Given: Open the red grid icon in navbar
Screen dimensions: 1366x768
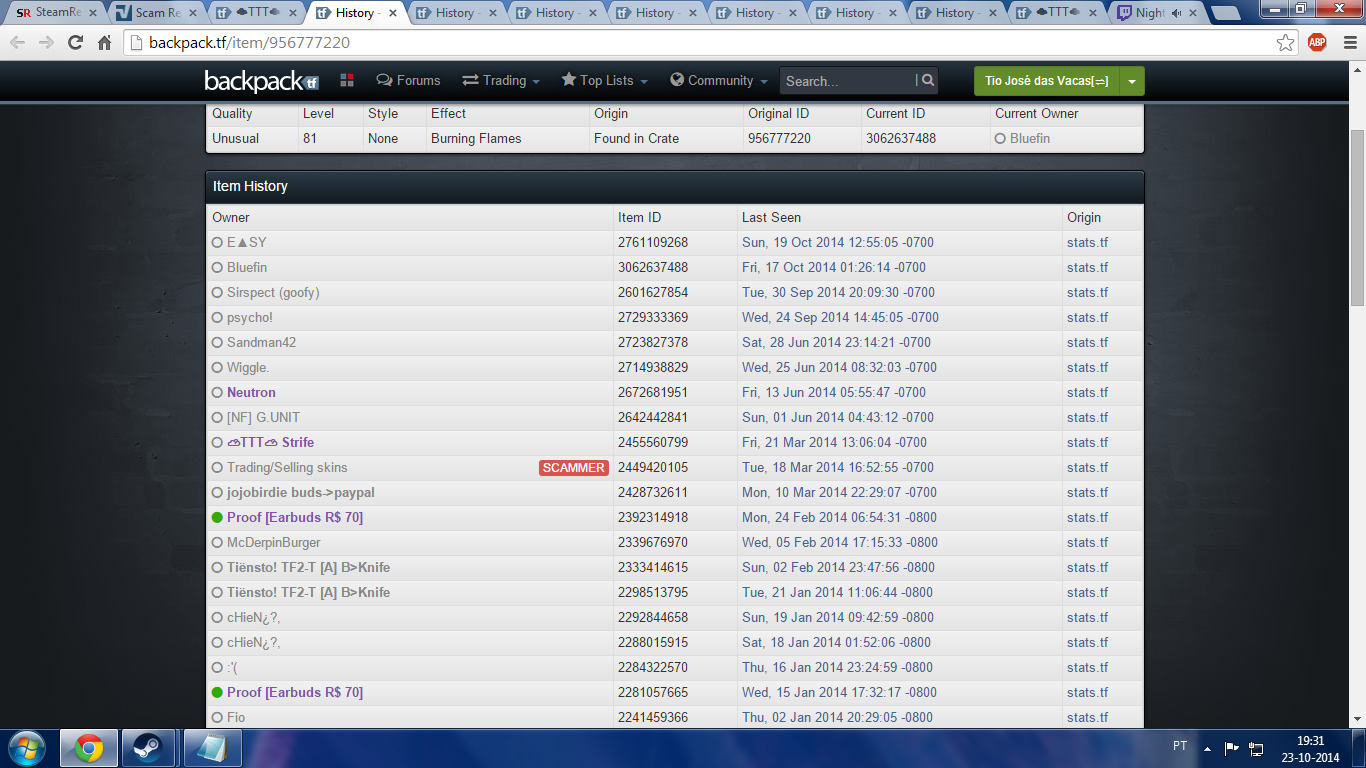Looking at the screenshot, I should [347, 80].
